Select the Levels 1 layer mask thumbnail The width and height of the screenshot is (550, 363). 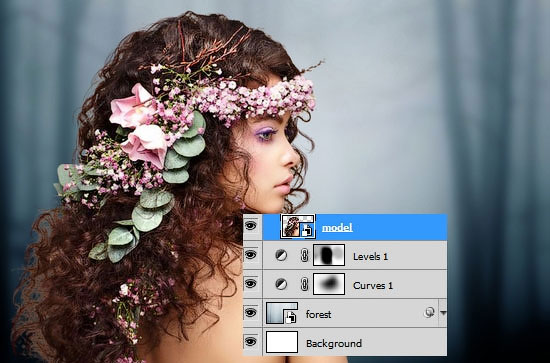tap(329, 255)
